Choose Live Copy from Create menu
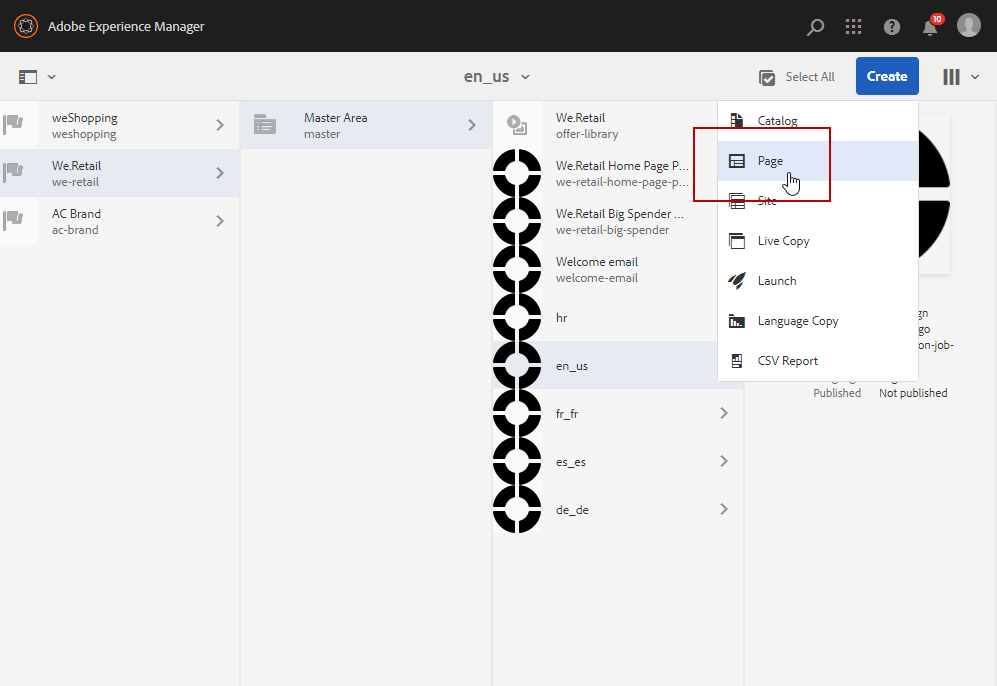This screenshot has height=686, width=997. click(818, 241)
